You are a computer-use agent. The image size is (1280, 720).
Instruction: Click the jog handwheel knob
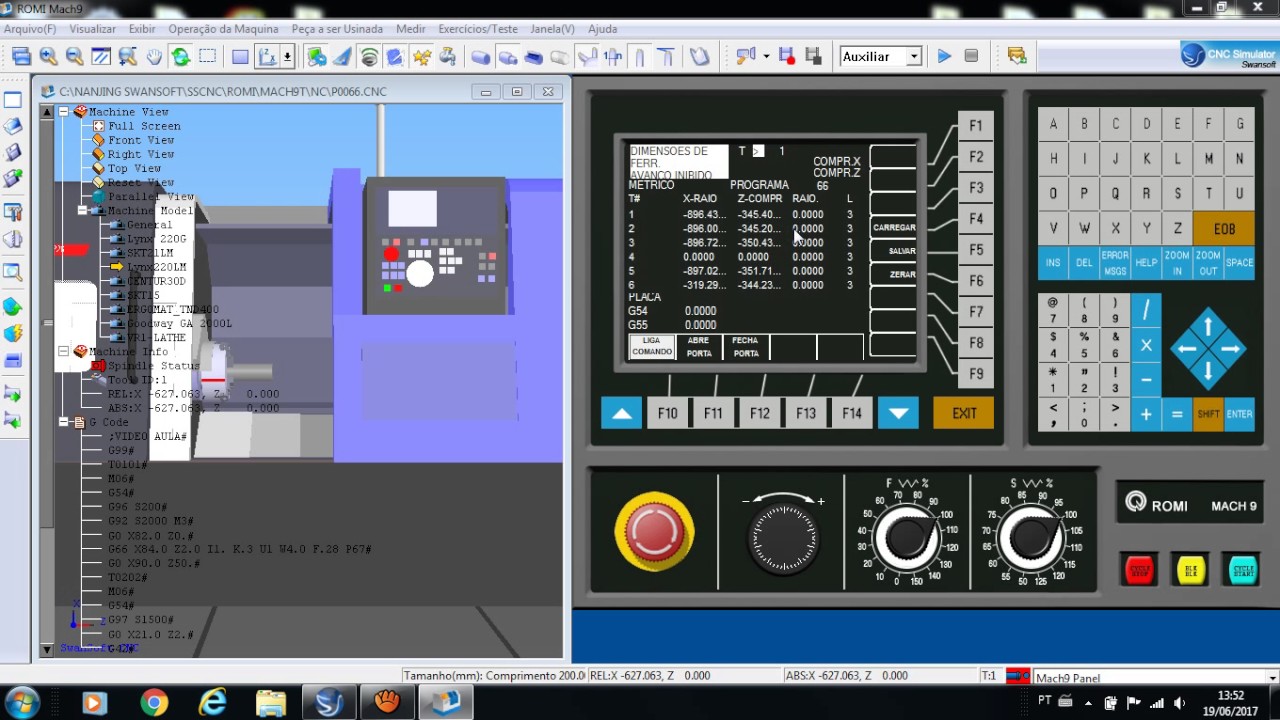784,537
